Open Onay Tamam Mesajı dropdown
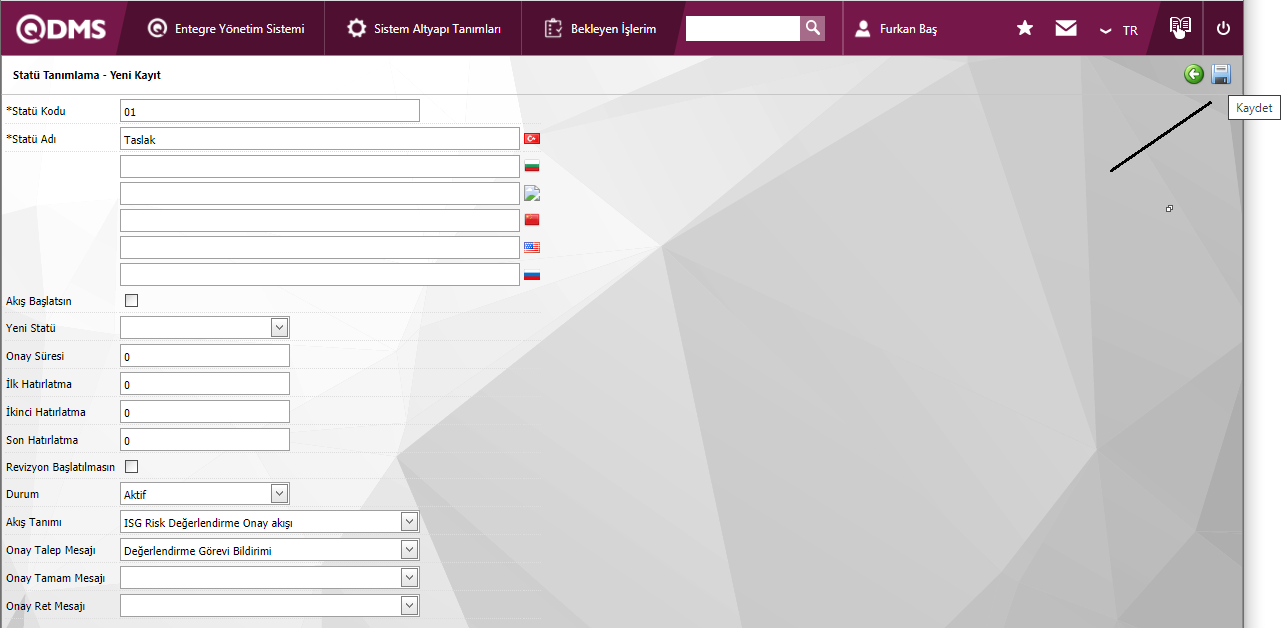This screenshot has height=628, width=1283. pos(269,577)
